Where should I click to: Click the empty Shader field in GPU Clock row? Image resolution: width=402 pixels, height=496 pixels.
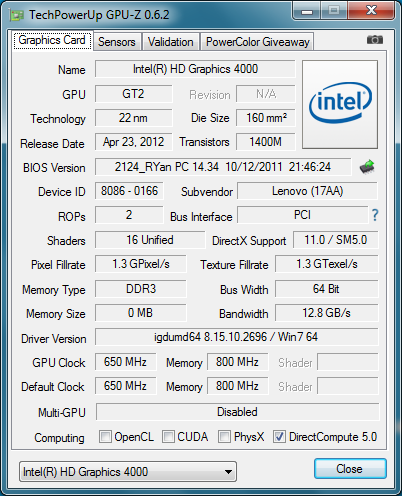pyautogui.click(x=348, y=362)
